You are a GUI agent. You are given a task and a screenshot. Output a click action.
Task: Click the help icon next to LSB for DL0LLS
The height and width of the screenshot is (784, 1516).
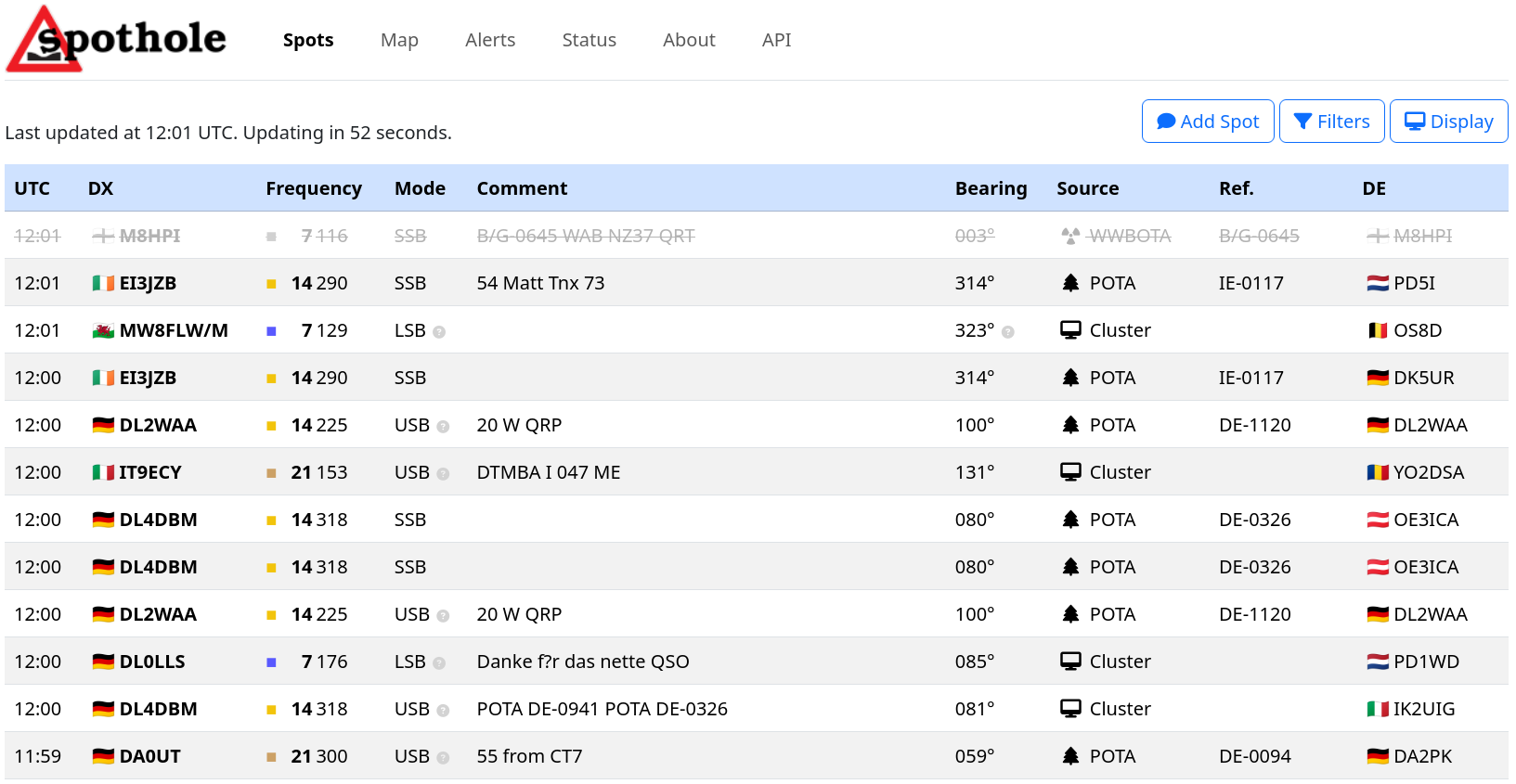click(439, 663)
